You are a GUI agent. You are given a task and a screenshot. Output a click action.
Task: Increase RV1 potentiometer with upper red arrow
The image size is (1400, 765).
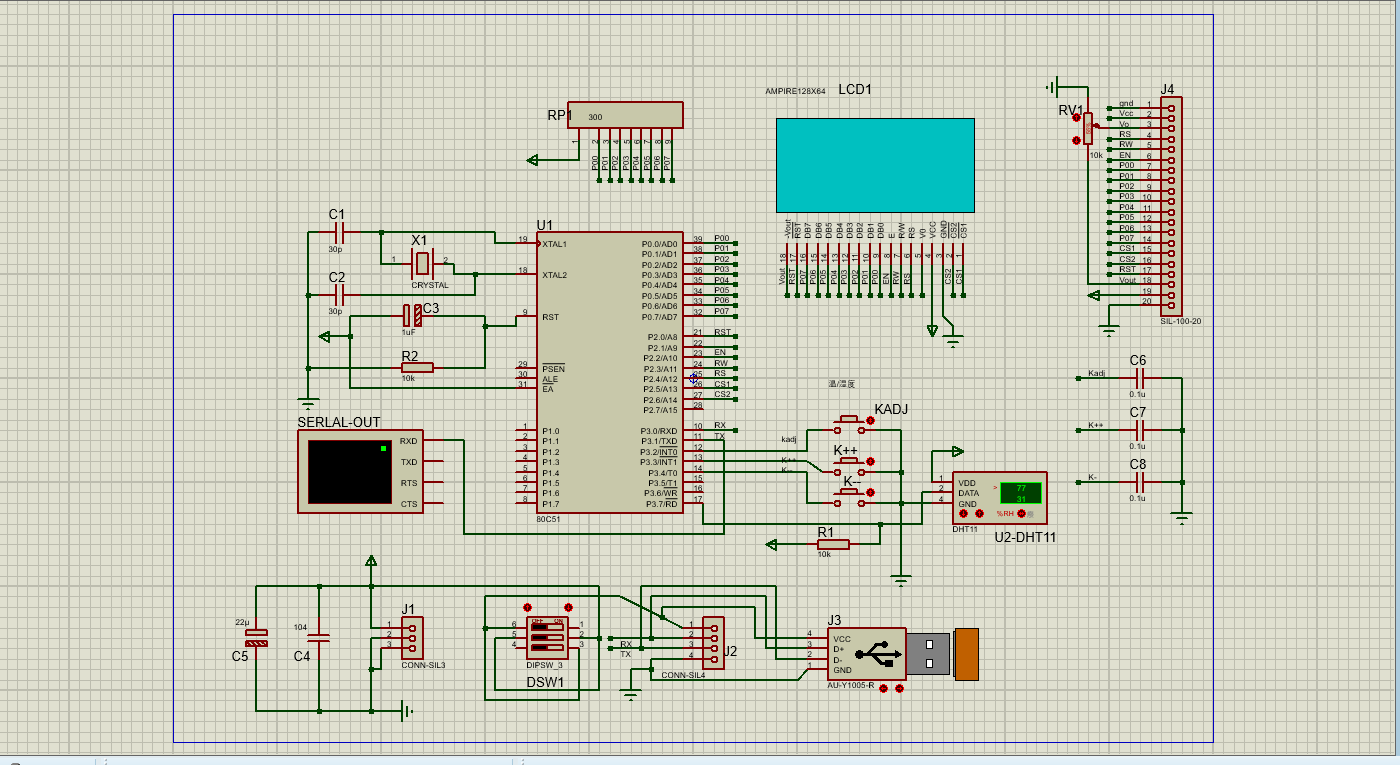point(1076,117)
